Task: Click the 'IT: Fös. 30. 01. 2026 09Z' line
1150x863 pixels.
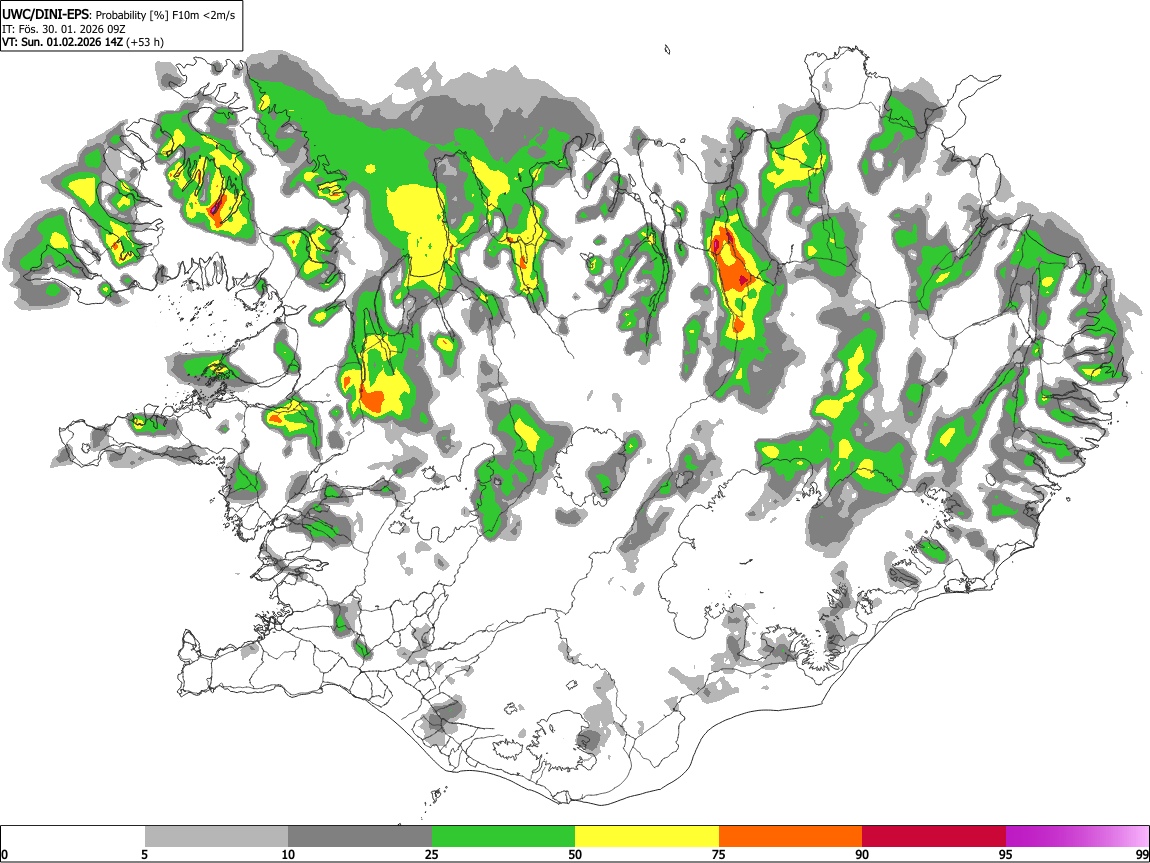Action: [64, 29]
